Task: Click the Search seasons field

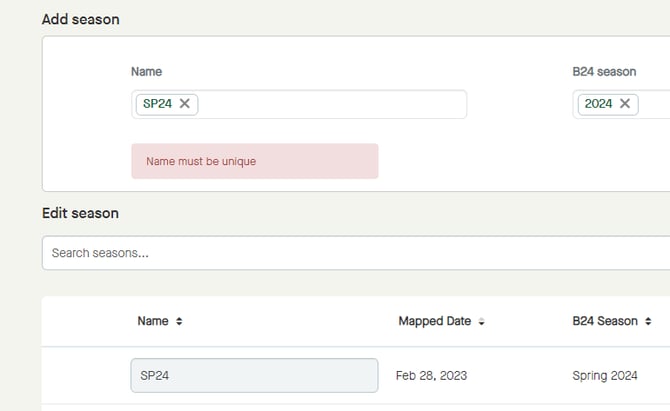Action: 355,253
